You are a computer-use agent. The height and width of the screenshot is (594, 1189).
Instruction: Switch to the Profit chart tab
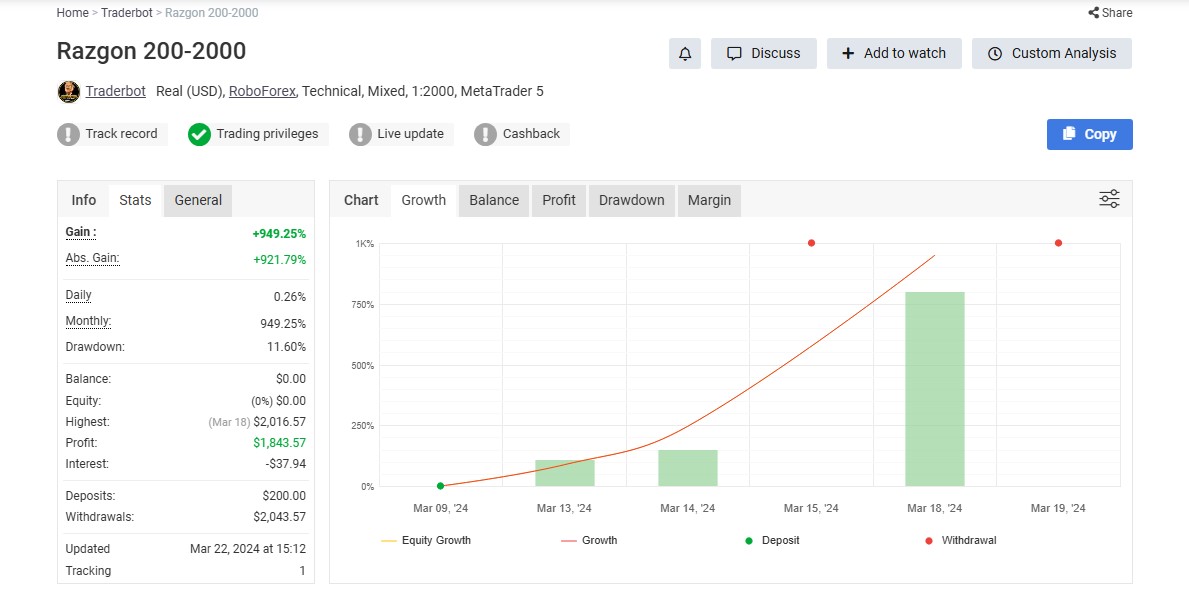coord(559,200)
